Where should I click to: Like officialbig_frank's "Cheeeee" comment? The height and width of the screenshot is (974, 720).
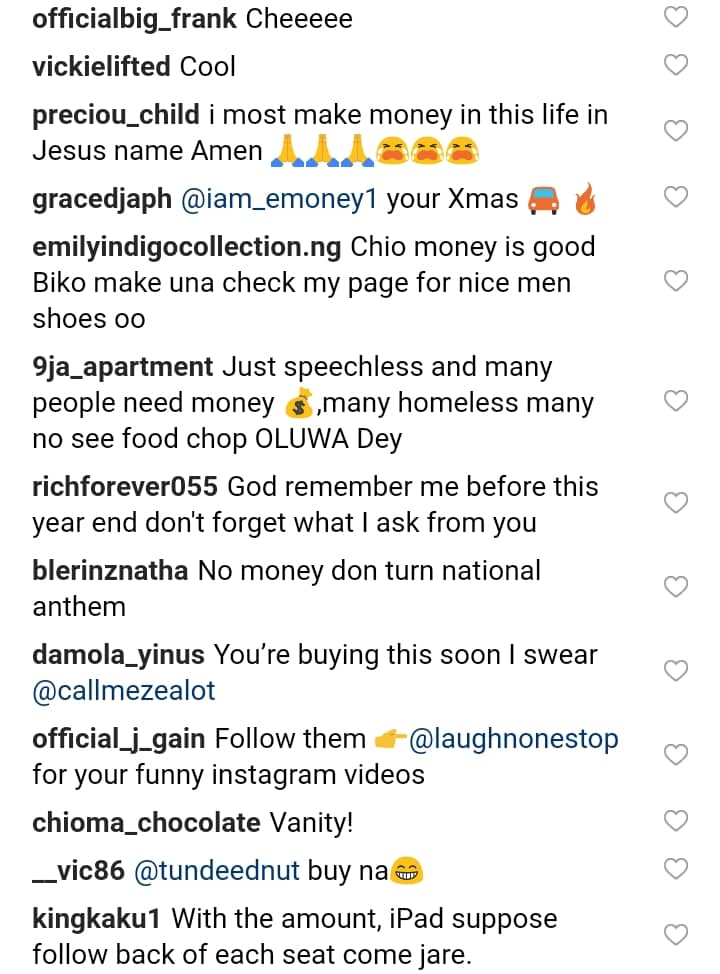(x=677, y=17)
